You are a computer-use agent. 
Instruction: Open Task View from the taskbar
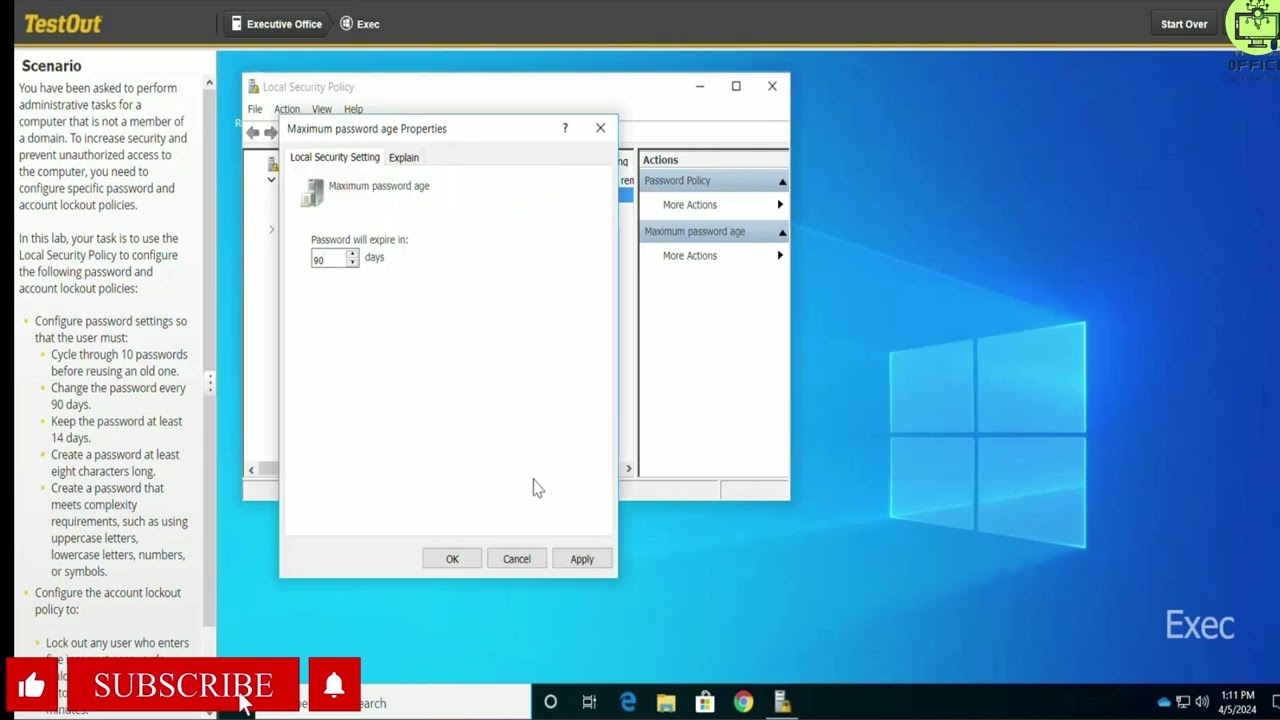coord(589,702)
